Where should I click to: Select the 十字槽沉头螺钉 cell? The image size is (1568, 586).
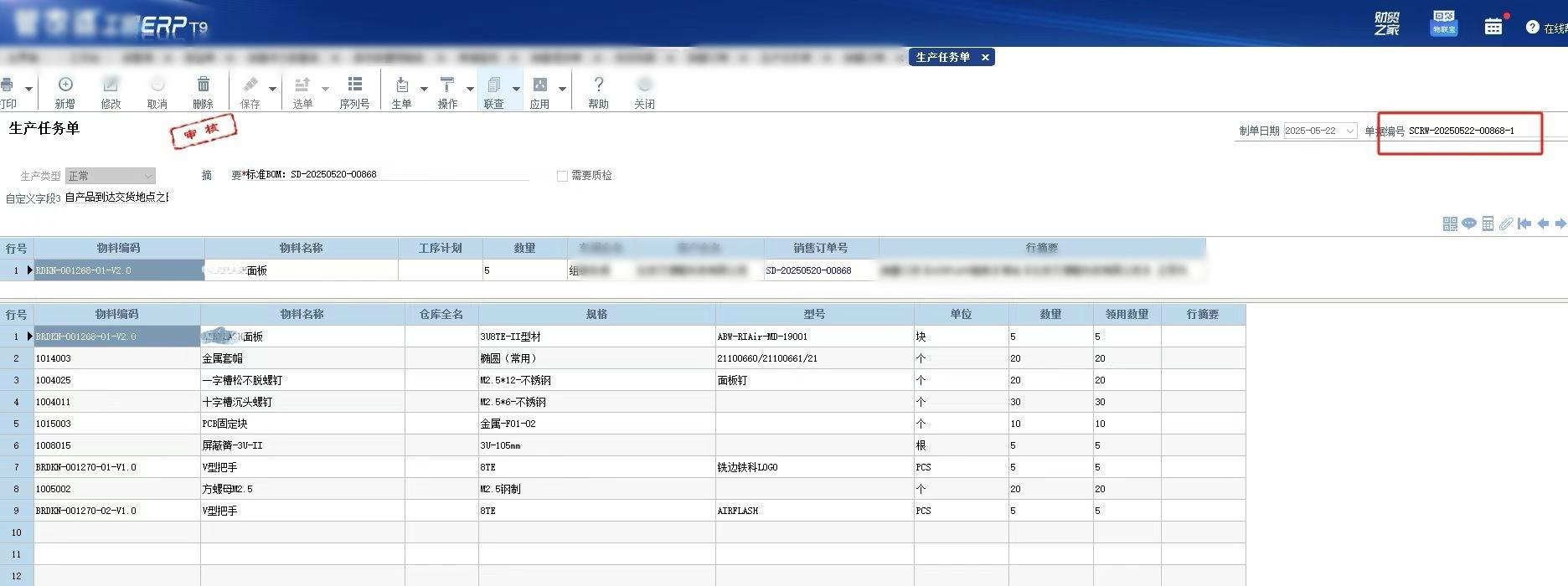(302, 402)
